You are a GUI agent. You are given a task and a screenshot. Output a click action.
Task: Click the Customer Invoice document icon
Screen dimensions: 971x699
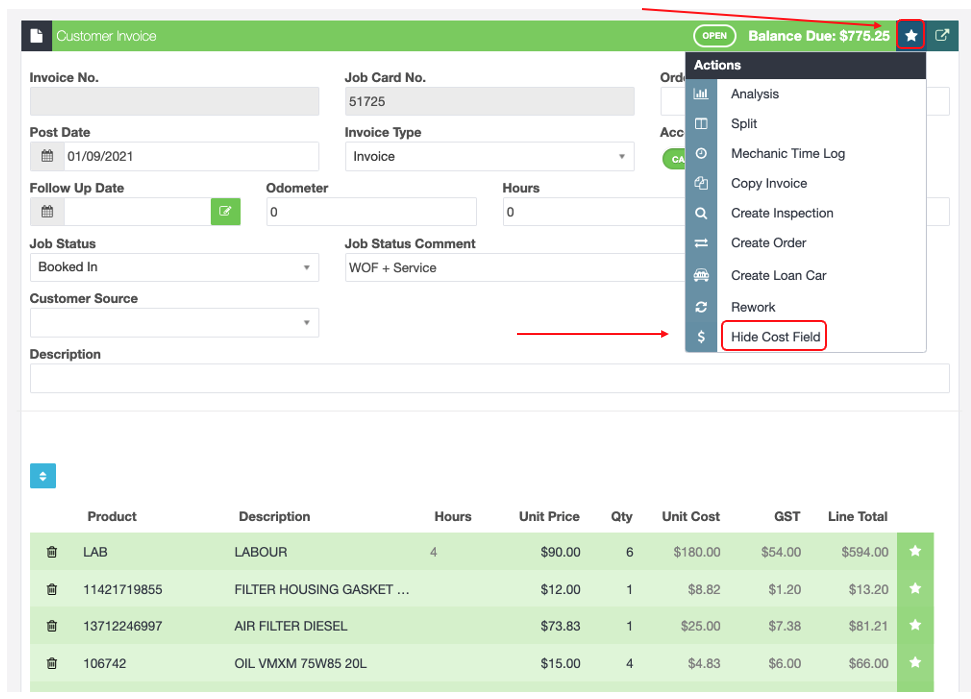(37, 35)
